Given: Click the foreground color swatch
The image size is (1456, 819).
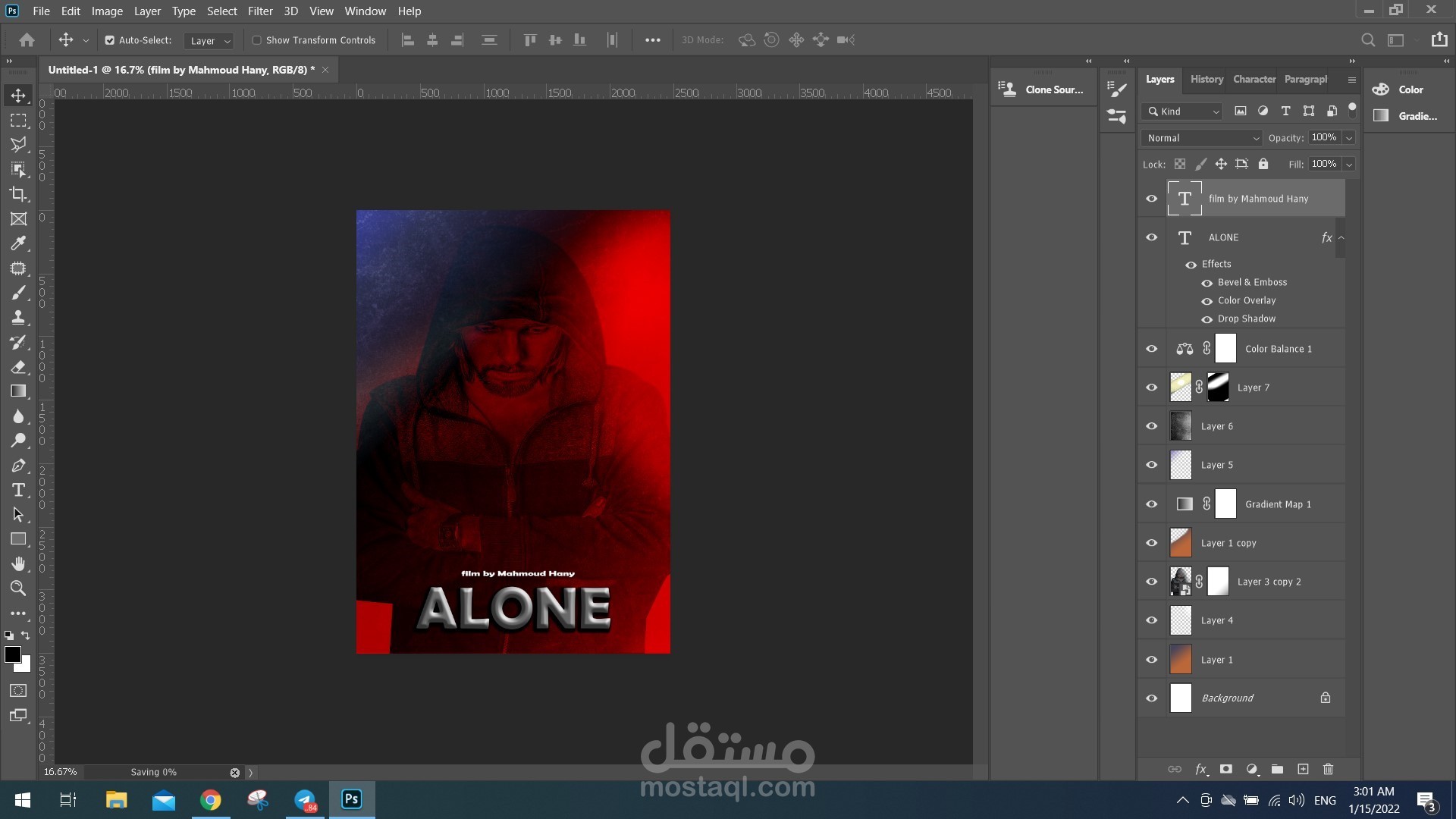Looking at the screenshot, I should pyautogui.click(x=12, y=654).
